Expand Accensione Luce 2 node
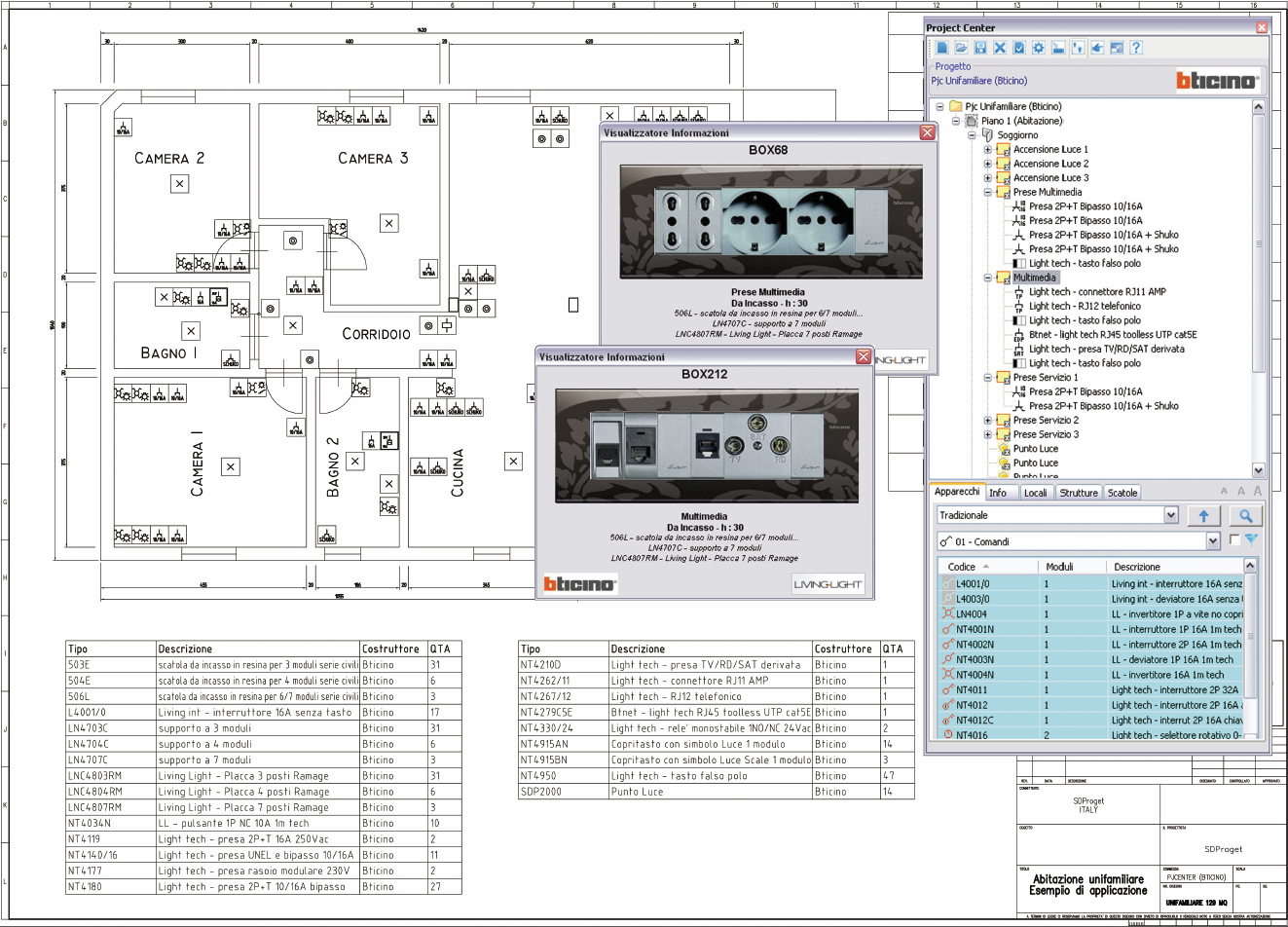 pyautogui.click(x=987, y=164)
